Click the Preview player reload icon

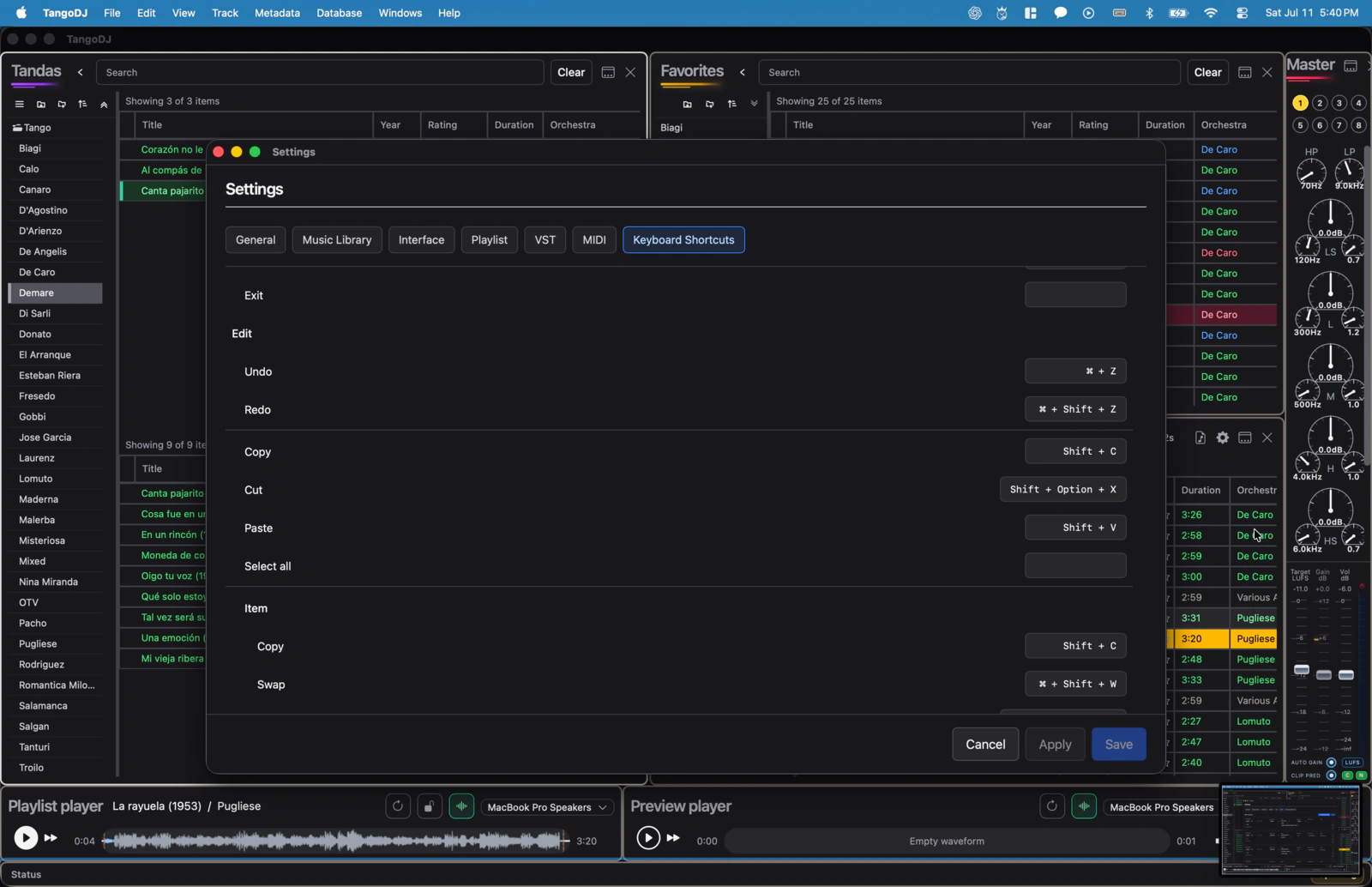(x=1052, y=806)
